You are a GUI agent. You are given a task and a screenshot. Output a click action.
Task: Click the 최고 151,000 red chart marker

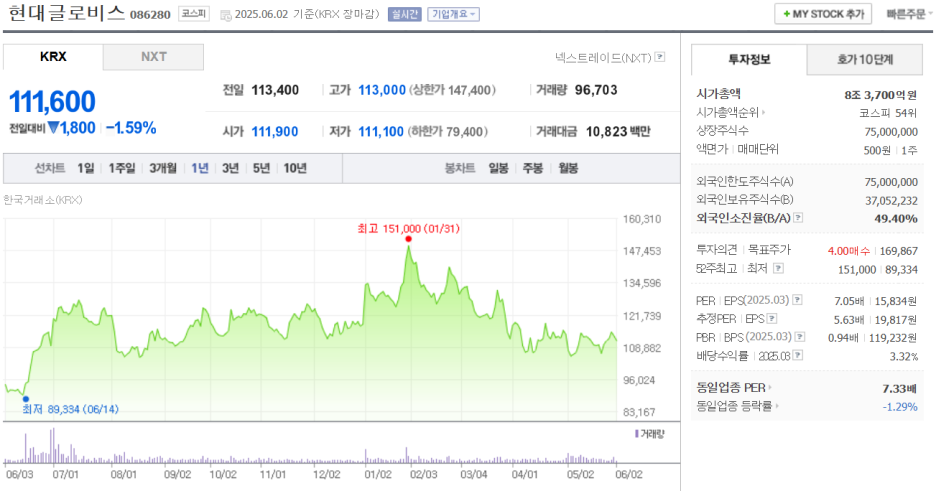tap(408, 239)
